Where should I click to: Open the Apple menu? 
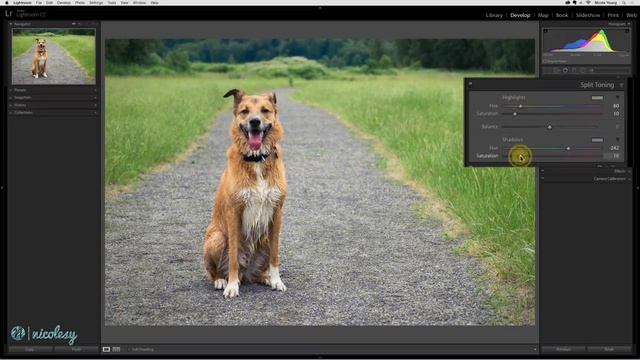(x=7, y=2)
